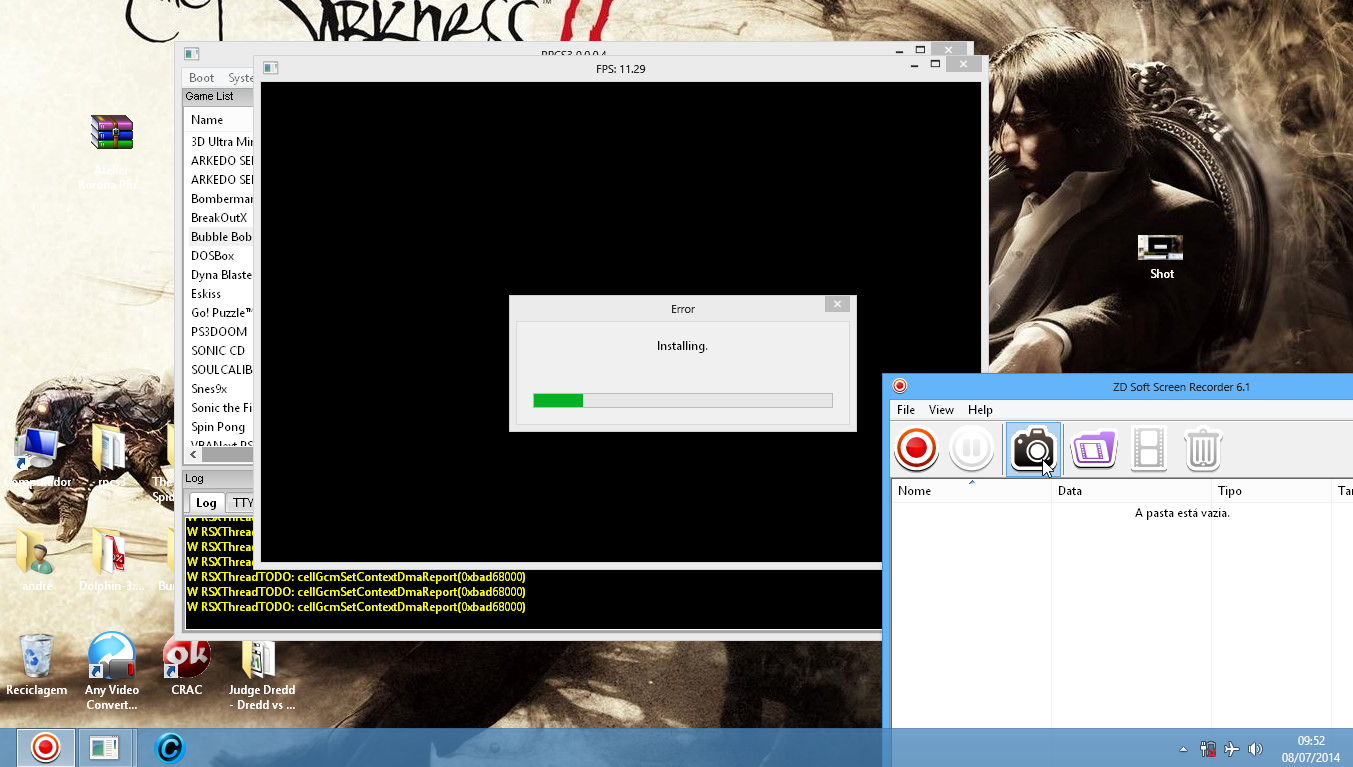This screenshot has height=767, width=1353.
Task: Click the volume speaker icon in tray
Action: tap(1256, 749)
